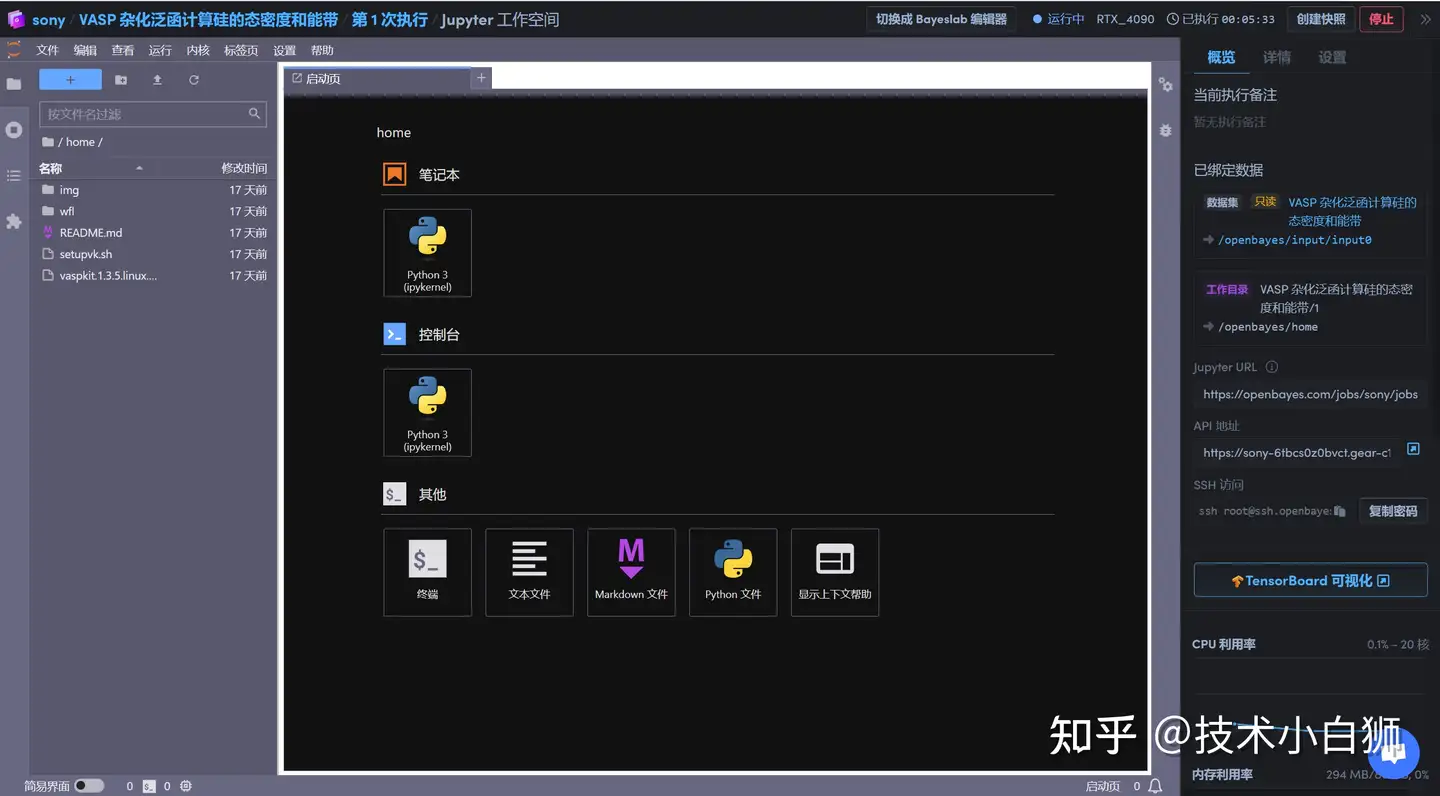
Task: Click the notification bell in status bar
Action: coord(1155,786)
